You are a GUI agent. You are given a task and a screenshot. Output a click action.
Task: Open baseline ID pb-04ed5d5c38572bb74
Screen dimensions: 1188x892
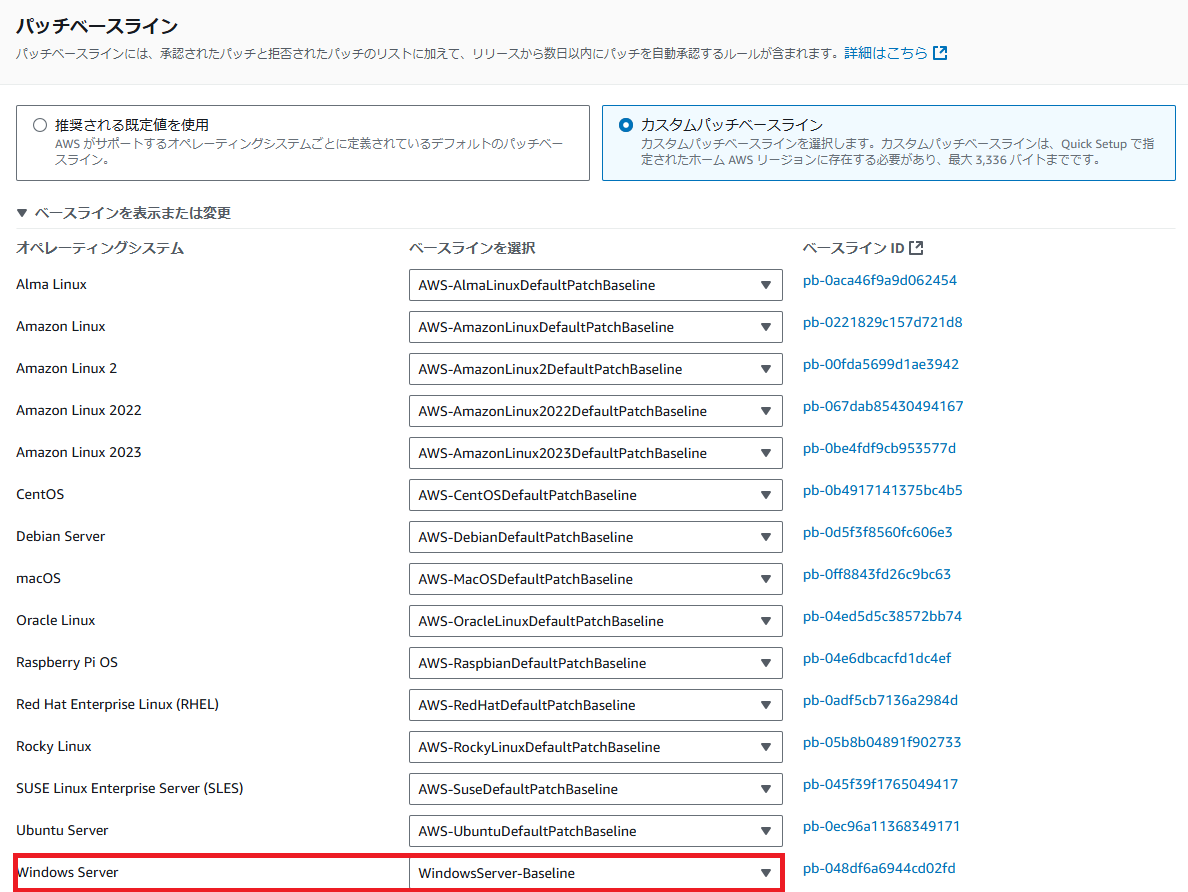(x=882, y=616)
